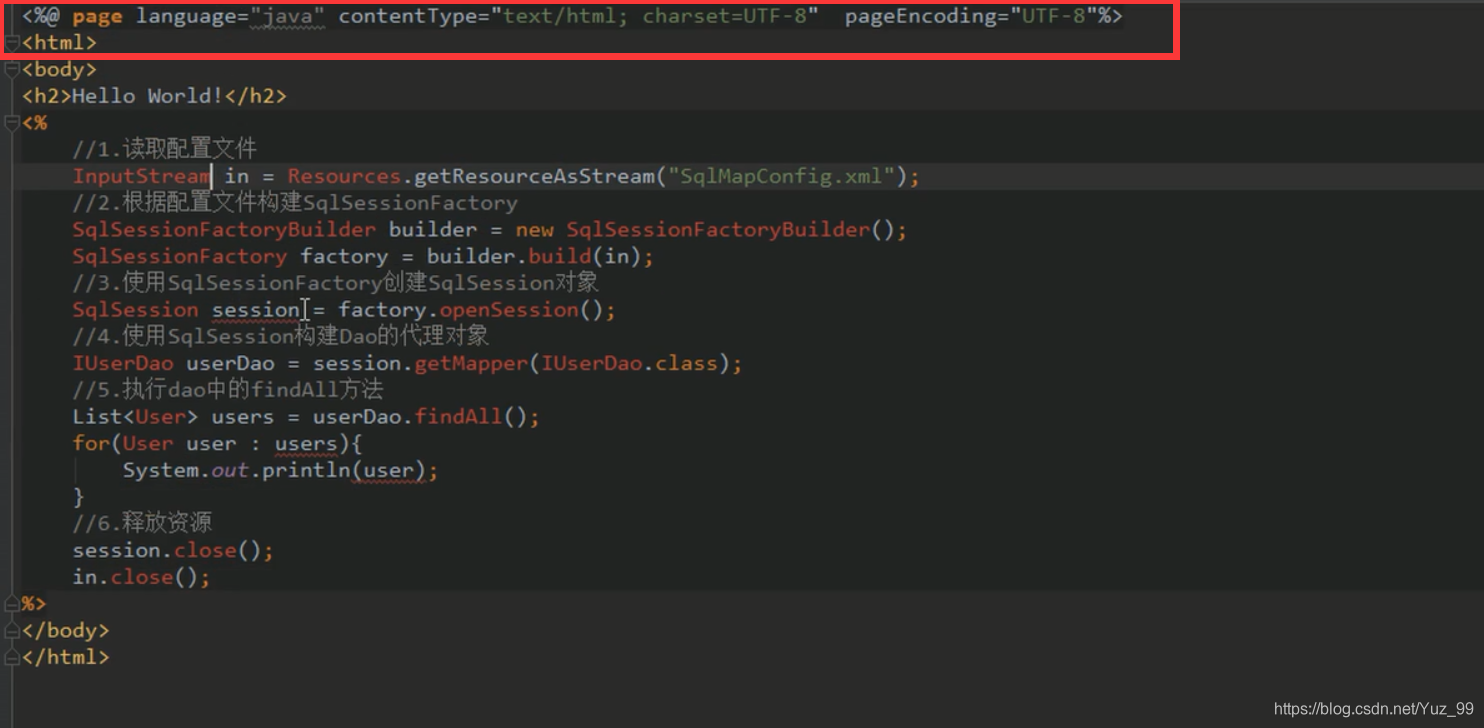Image resolution: width=1484 pixels, height=728 pixels.
Task: Click the build(in) method call
Action: (584, 257)
